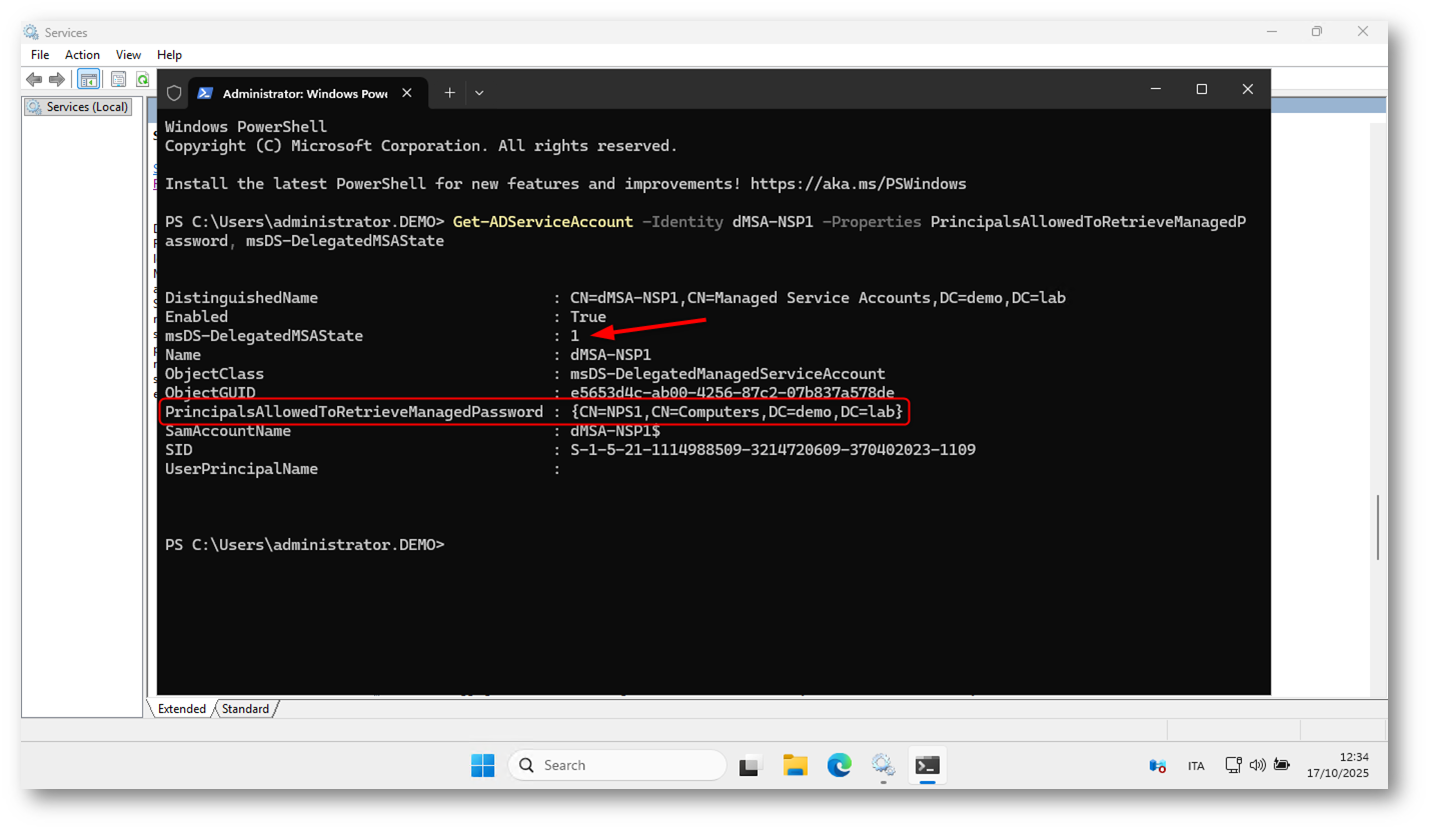This screenshot has width=1430, height=831.
Task: Open the Properties toolbar icon in Services
Action: point(118,79)
